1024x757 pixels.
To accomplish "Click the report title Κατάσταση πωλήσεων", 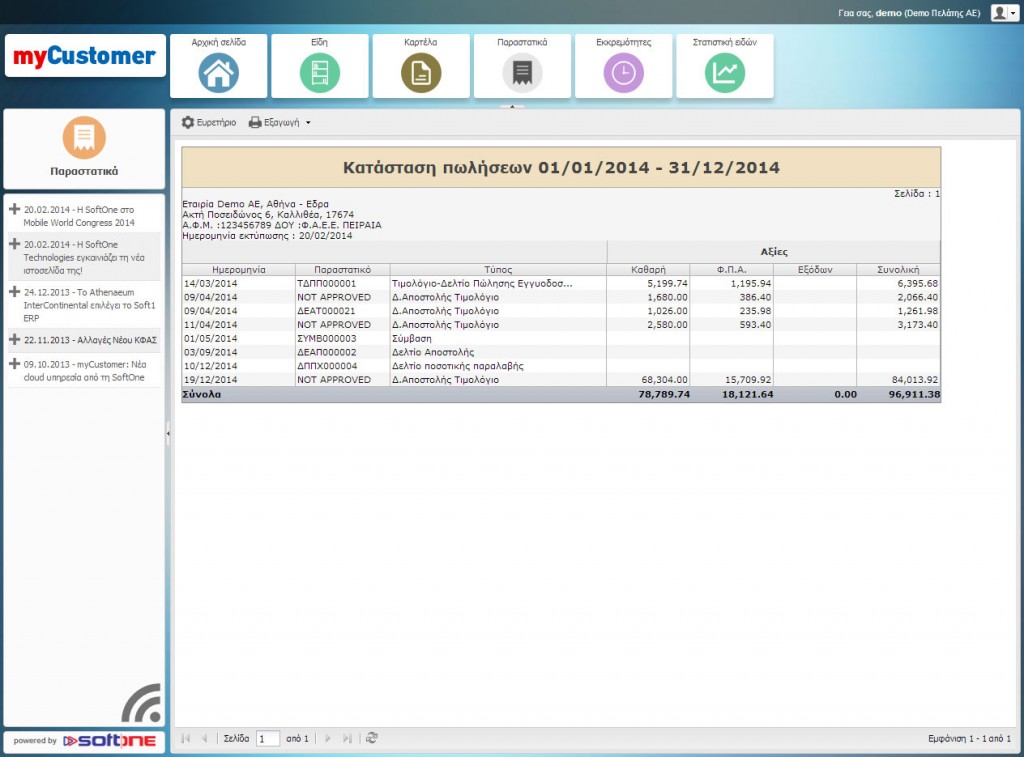I will [561, 168].
